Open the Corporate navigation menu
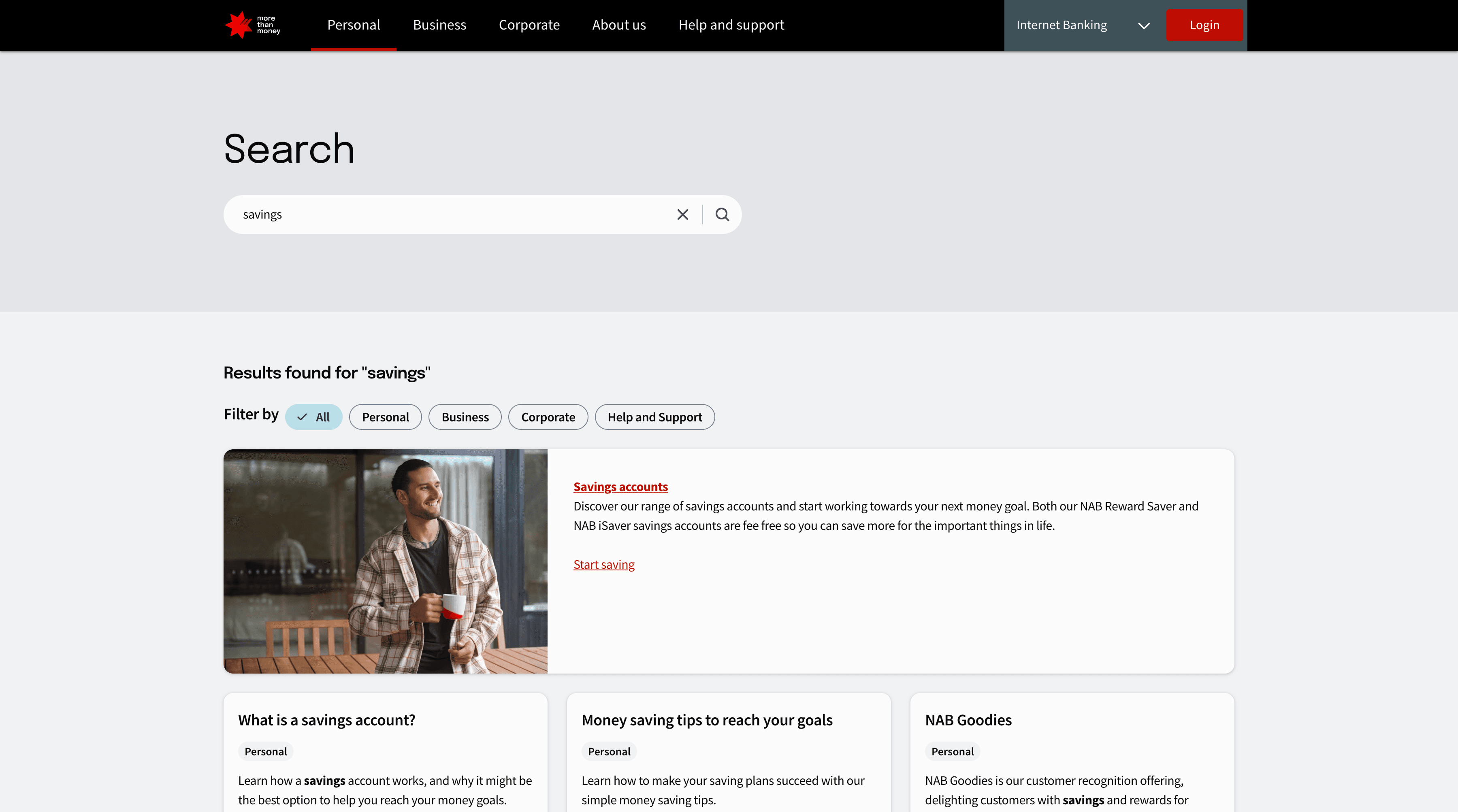Viewport: 1458px width, 812px height. coord(529,25)
